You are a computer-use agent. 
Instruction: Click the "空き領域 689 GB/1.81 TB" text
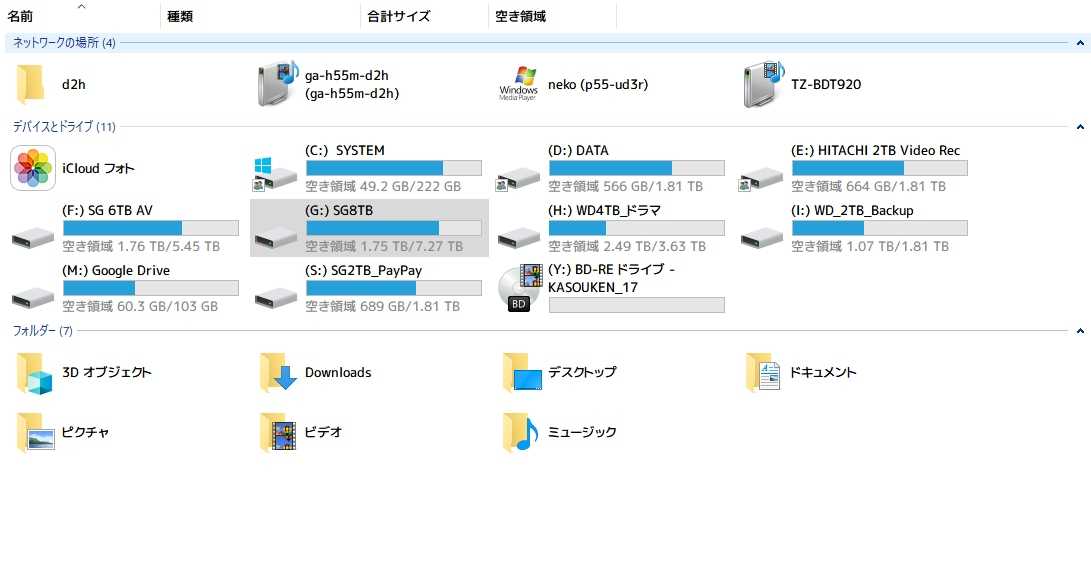[383, 306]
